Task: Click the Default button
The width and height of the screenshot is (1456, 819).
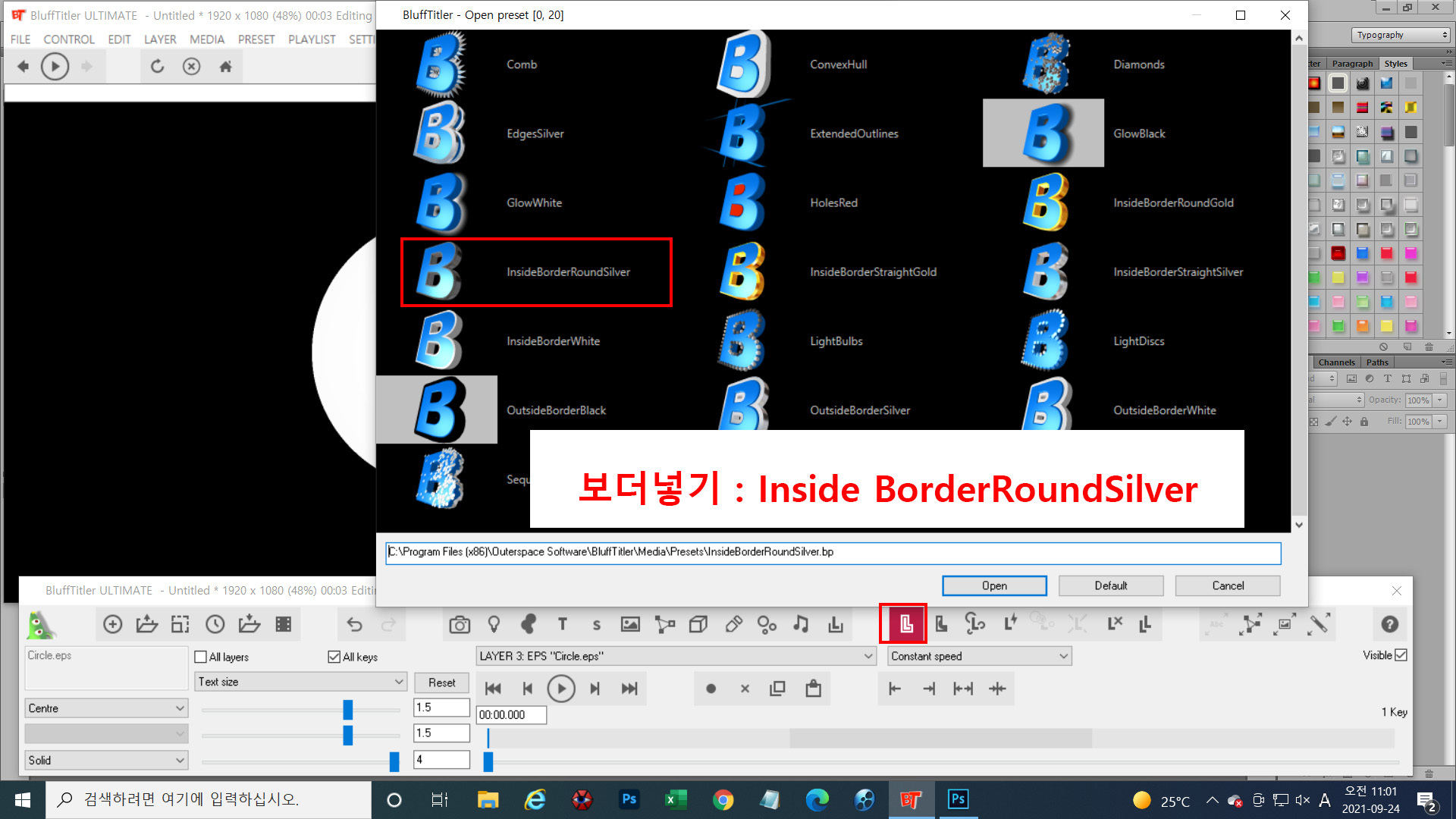Action: tap(1110, 585)
